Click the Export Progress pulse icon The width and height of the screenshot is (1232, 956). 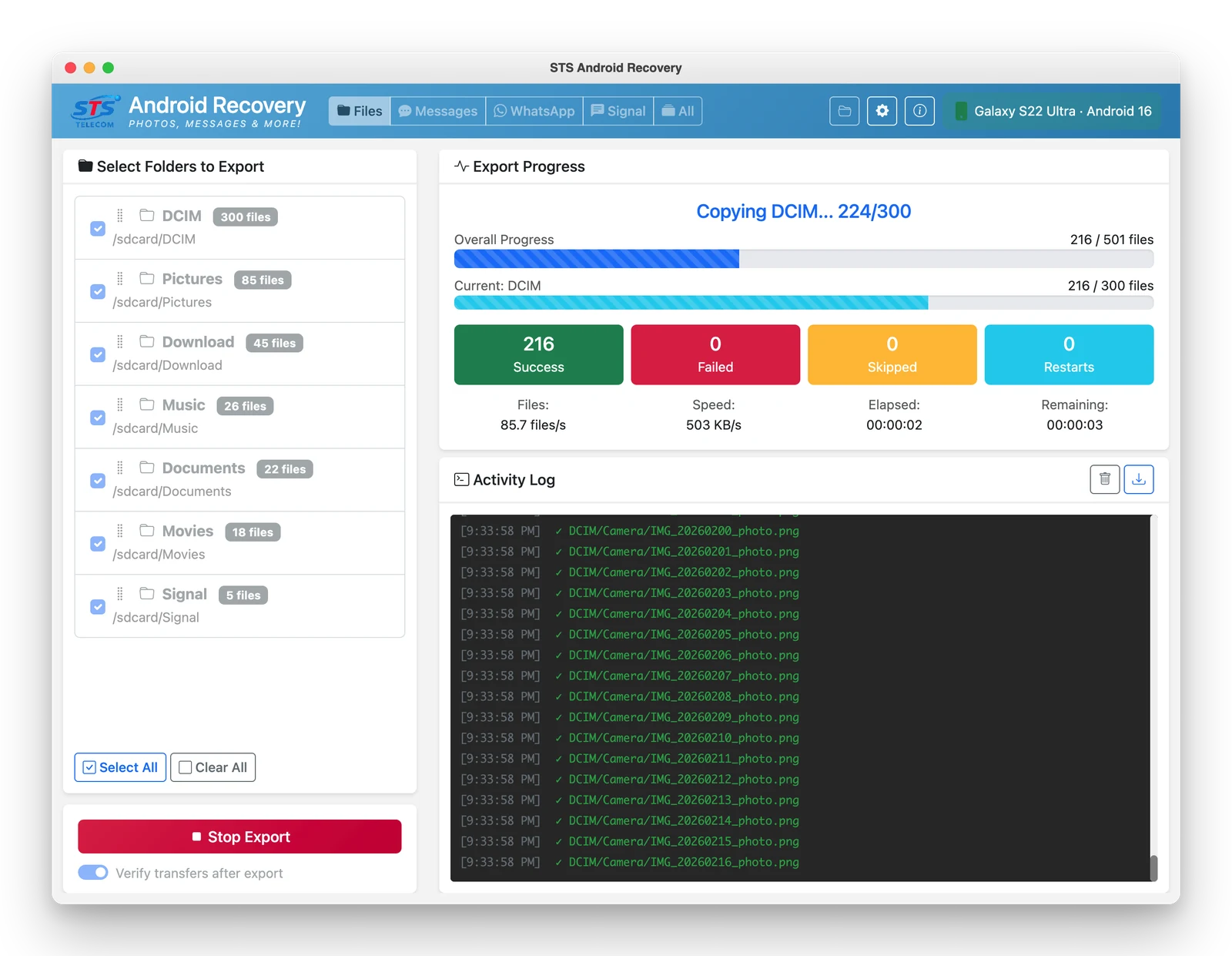(461, 166)
